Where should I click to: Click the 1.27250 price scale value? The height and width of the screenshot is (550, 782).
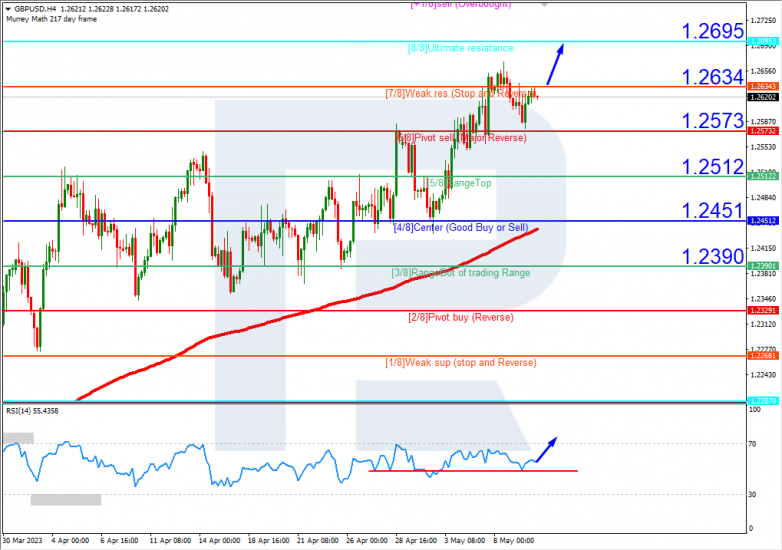click(x=764, y=20)
